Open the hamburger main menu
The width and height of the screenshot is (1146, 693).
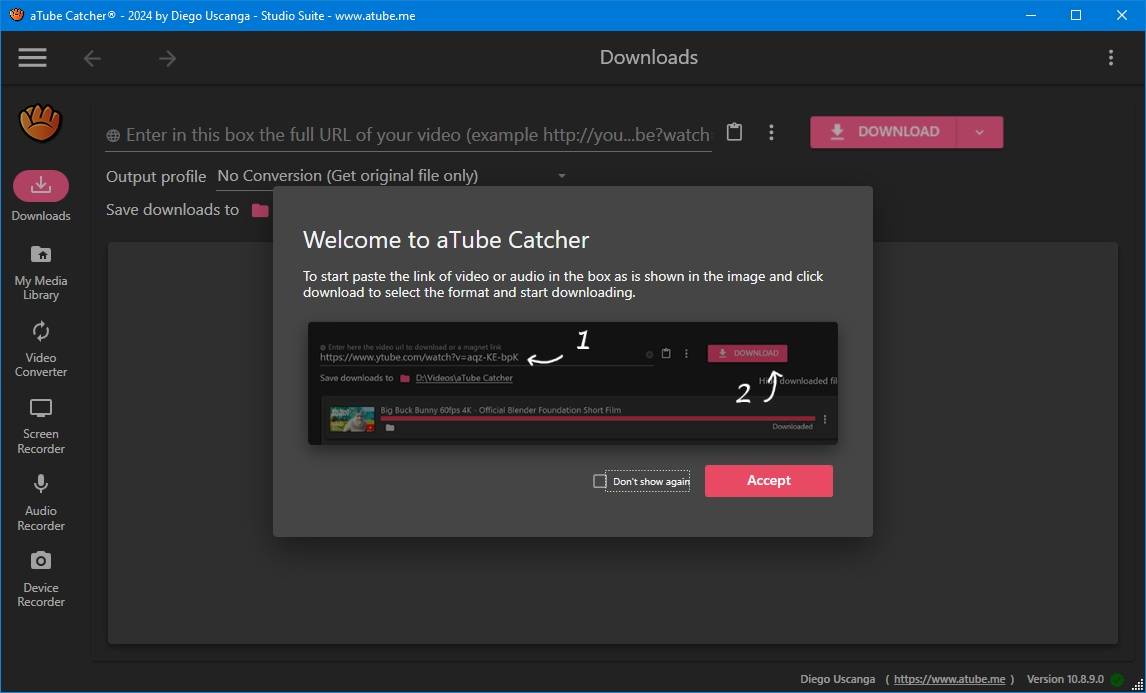tap(32, 58)
